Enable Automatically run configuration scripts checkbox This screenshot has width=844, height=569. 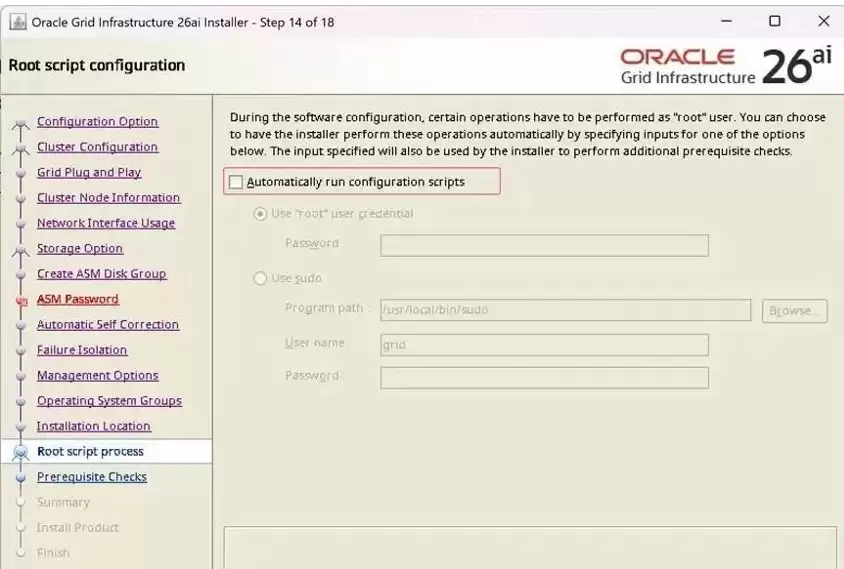[x=236, y=182]
